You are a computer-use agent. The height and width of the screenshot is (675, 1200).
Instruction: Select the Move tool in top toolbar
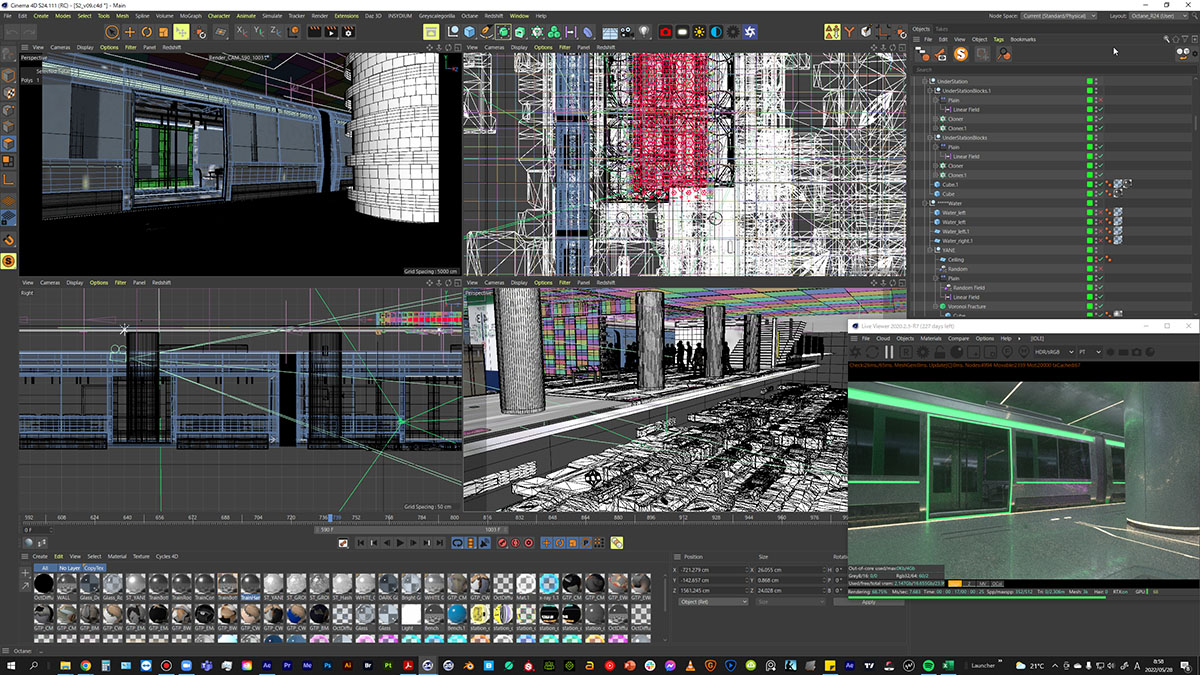coord(130,32)
